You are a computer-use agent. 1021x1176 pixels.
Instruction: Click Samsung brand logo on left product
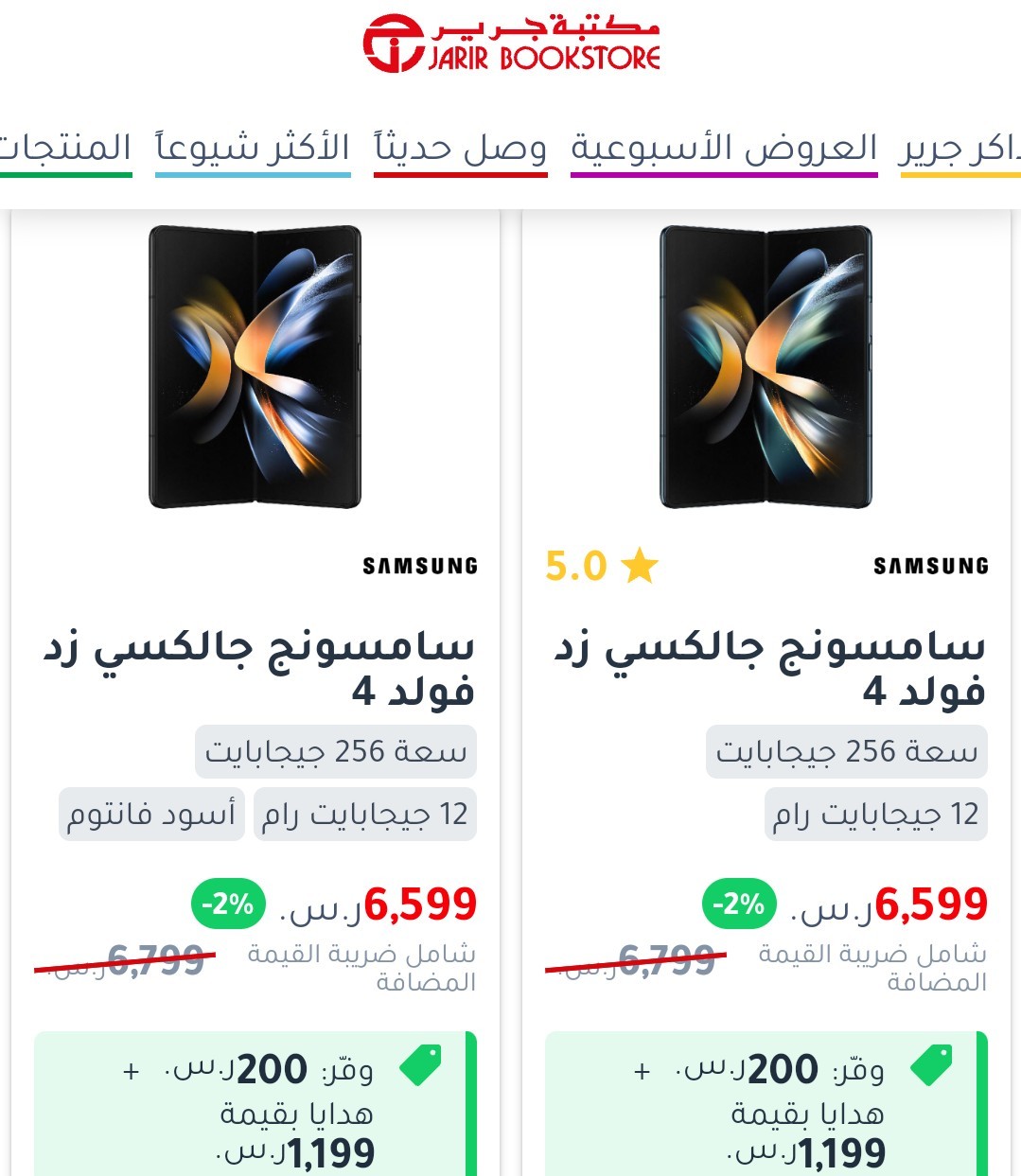pyautogui.click(x=420, y=566)
